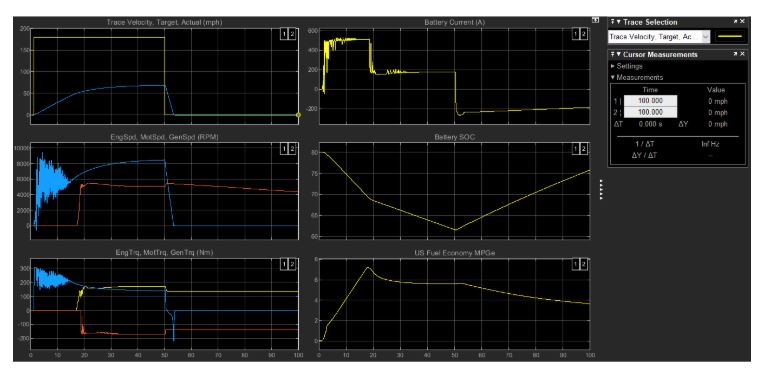The image size is (759, 374).
Task: Toggle cursor 2 in Trace Velocity plot
Action: point(292,33)
